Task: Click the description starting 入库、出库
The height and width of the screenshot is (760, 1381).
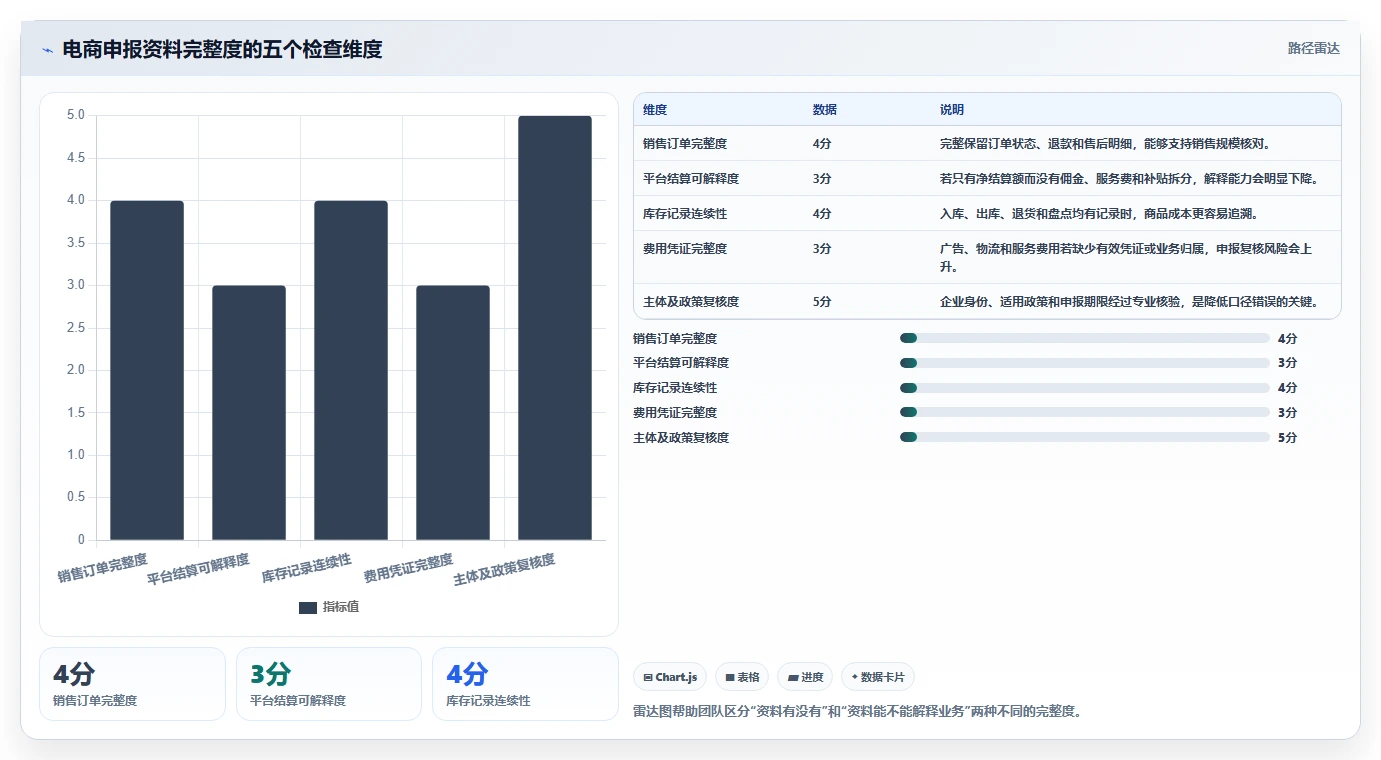Action: (1099, 214)
